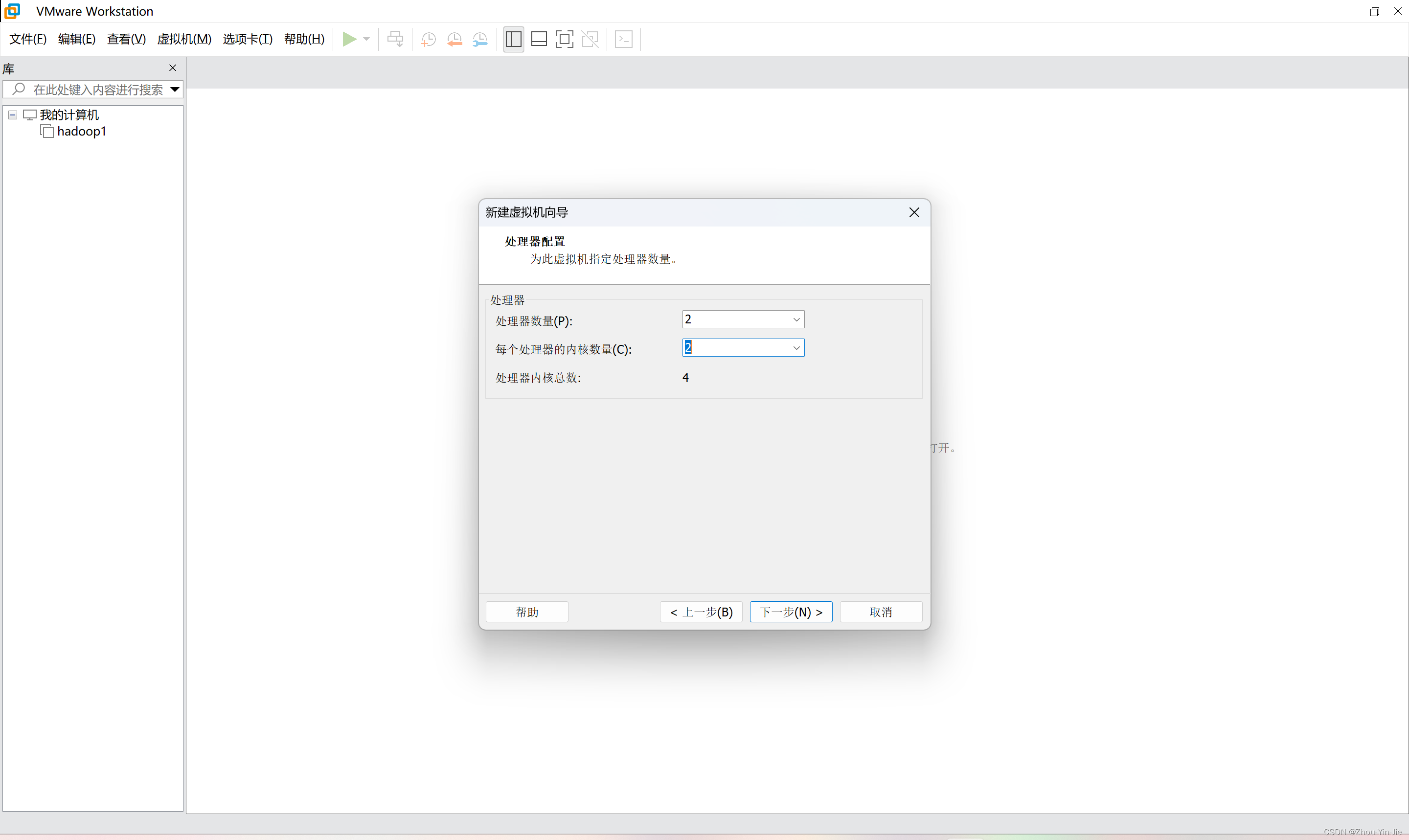
Task: Click the Unity mode toolbar icon
Action: [590, 39]
